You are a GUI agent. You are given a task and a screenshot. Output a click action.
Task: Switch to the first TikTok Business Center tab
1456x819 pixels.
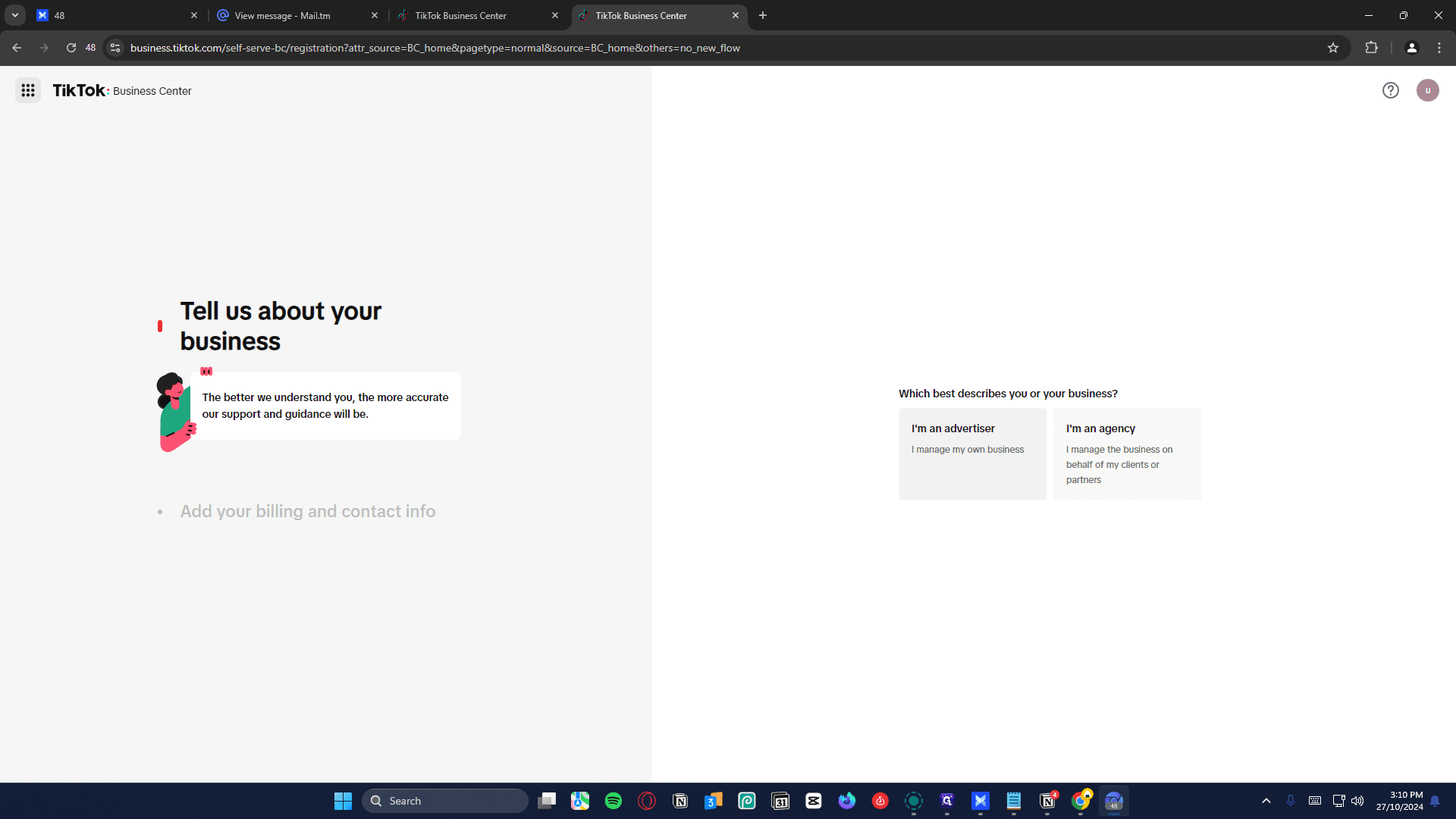click(x=478, y=15)
